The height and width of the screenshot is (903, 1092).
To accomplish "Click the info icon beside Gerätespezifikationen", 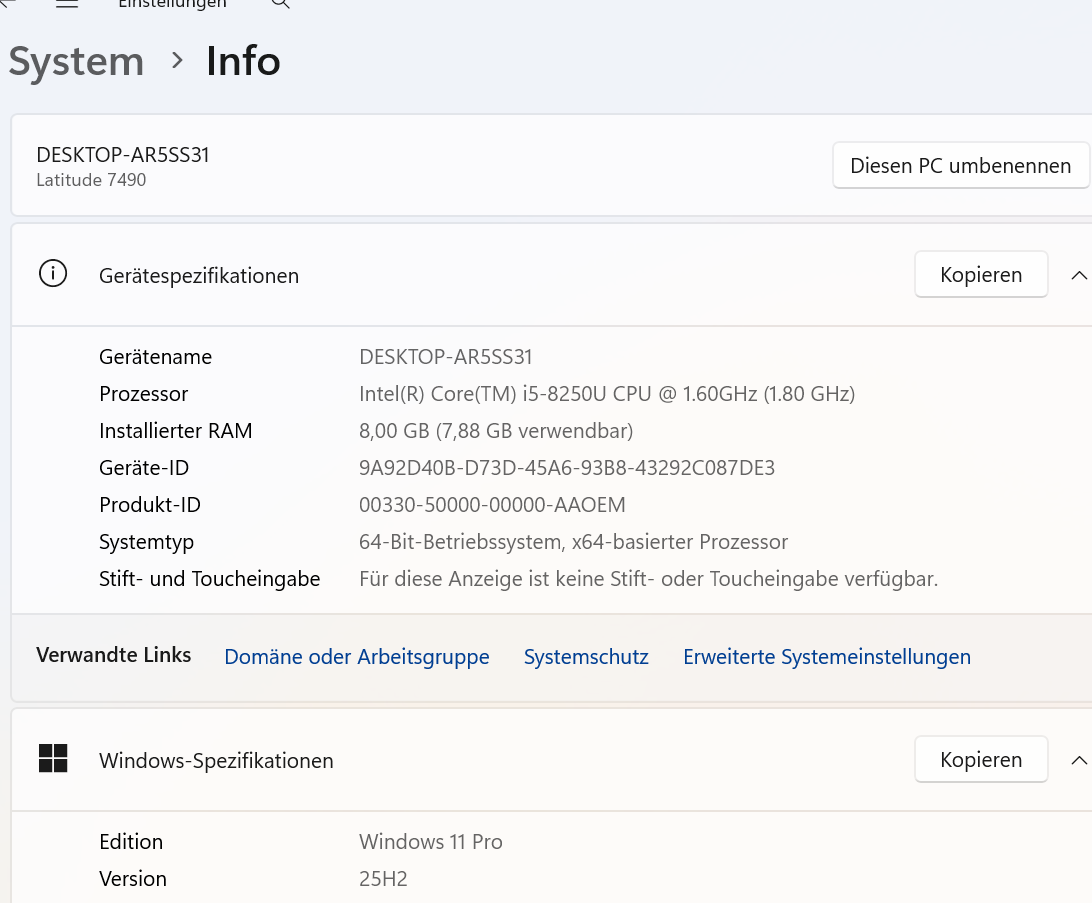I will 53,274.
